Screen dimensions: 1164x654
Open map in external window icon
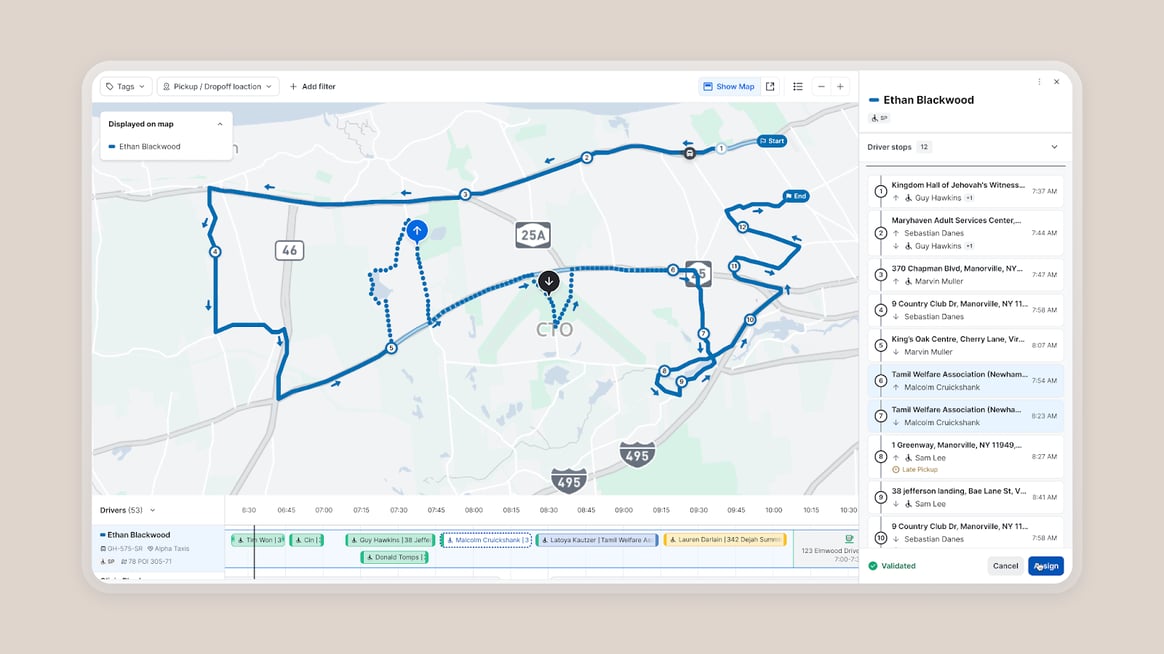[x=770, y=87]
